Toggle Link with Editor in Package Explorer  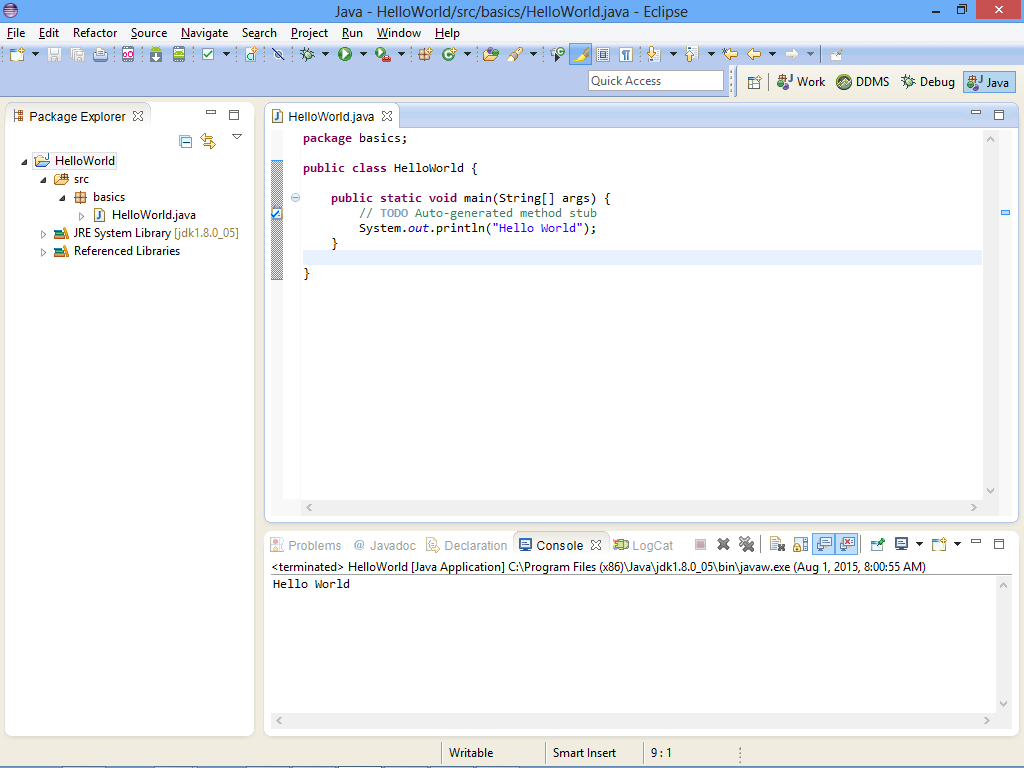208,141
